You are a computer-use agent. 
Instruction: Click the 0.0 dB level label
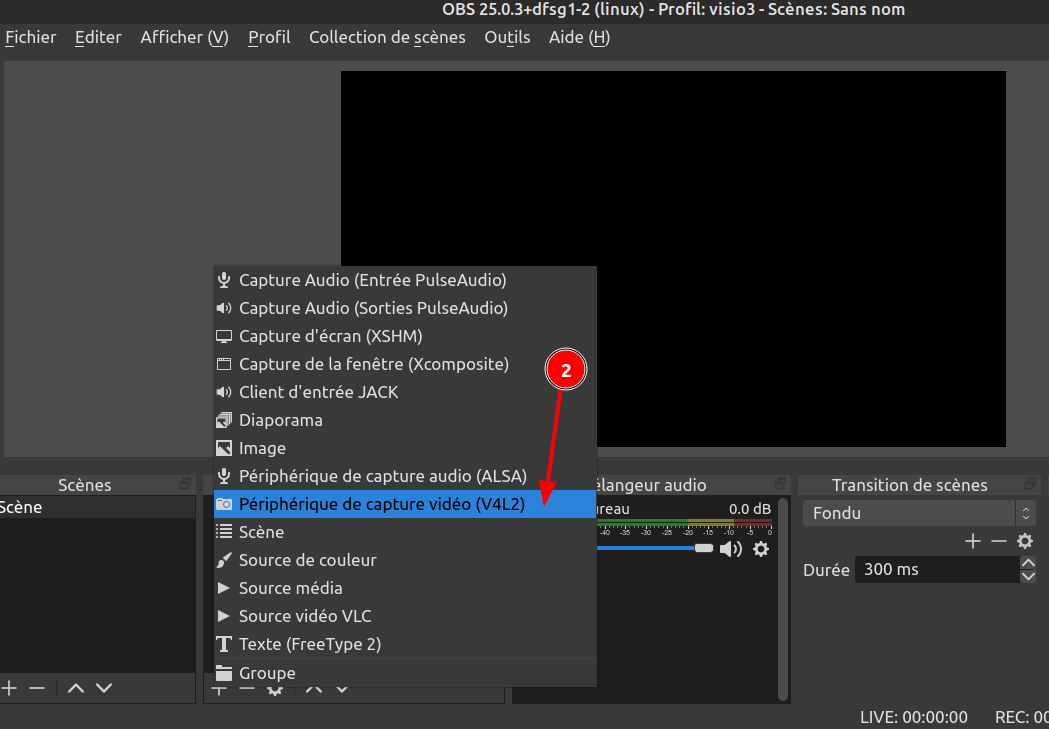(750, 509)
